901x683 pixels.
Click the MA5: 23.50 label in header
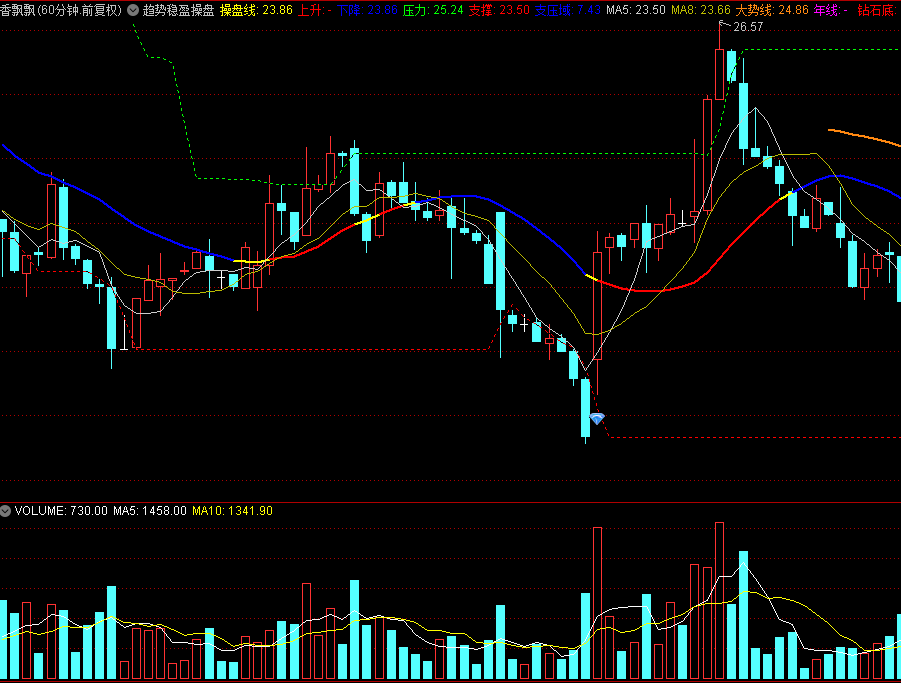[x=636, y=10]
